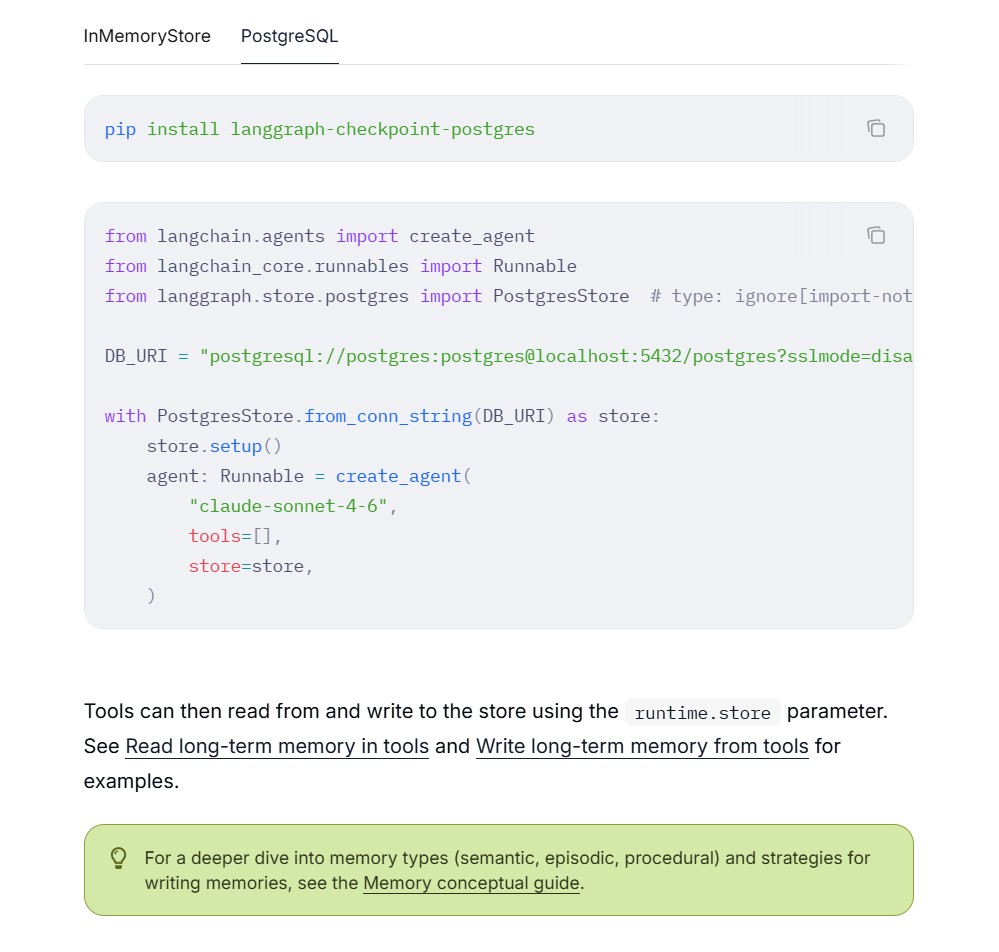This screenshot has width=999, height=952.
Task: Copy the pip install command
Action: point(876,128)
